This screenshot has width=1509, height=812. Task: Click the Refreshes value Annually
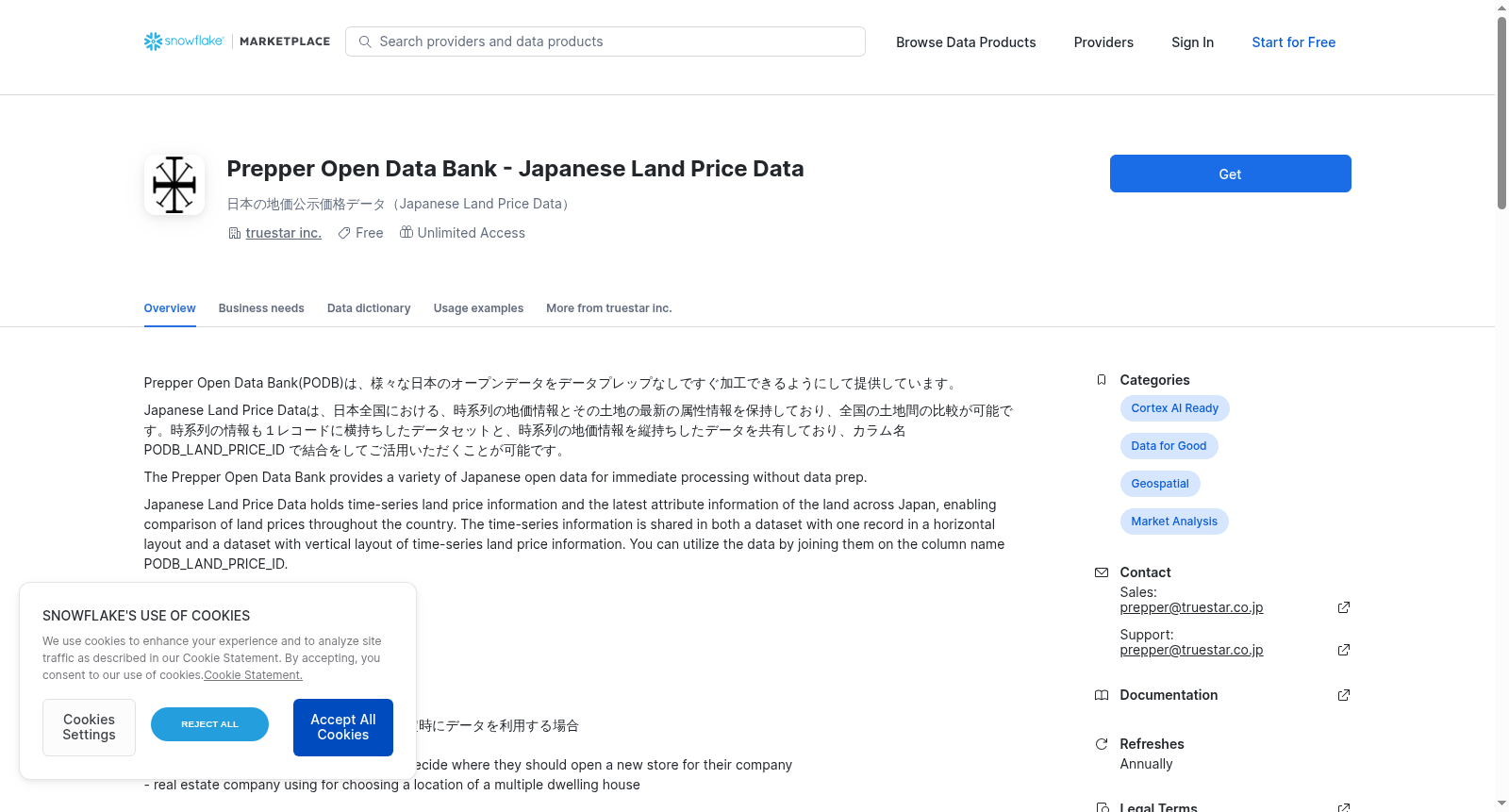(x=1146, y=764)
